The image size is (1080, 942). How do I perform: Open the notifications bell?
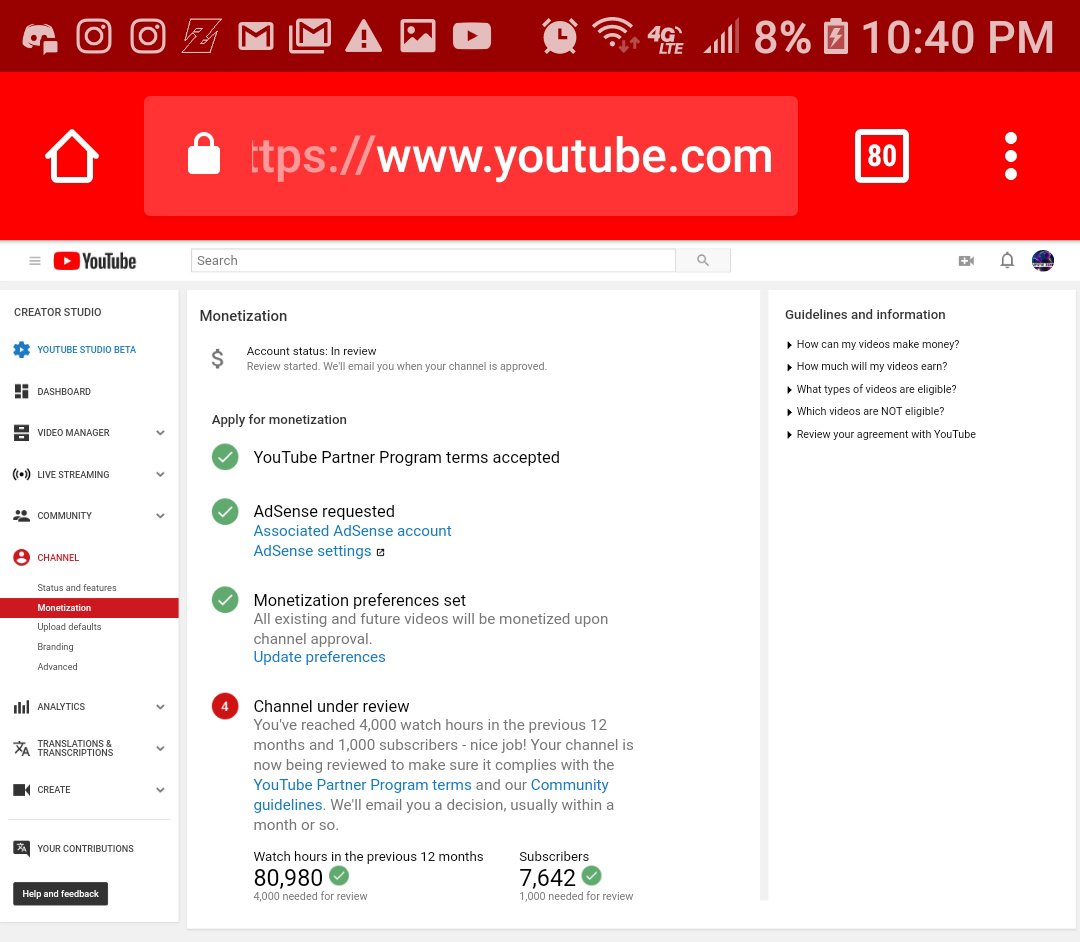pyautogui.click(x=1007, y=260)
